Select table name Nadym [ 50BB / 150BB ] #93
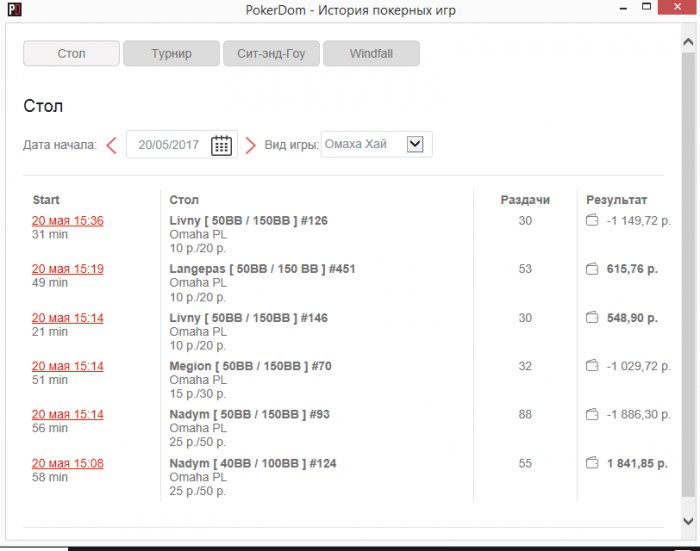This screenshot has height=551, width=700. 249,414
